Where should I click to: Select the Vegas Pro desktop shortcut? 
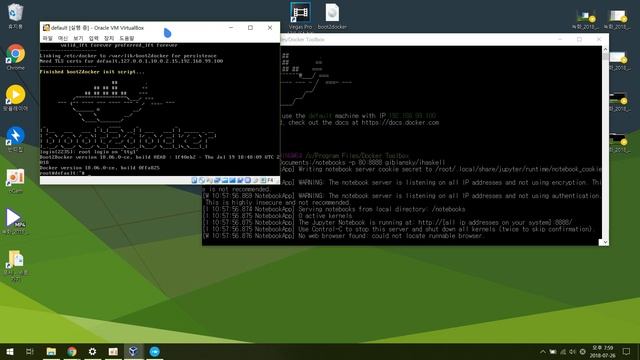(x=300, y=16)
